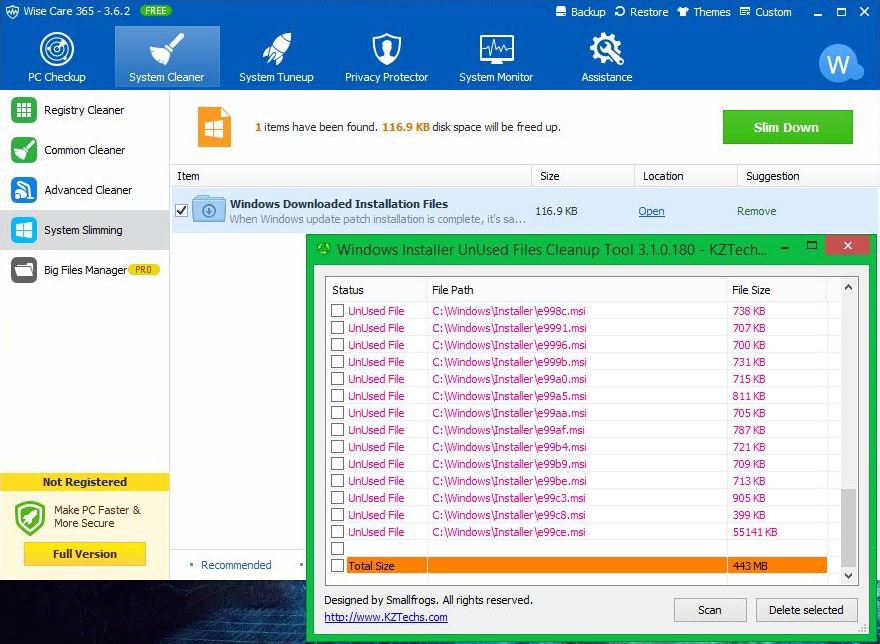Click the Remove suggestion text
The height and width of the screenshot is (644, 880).
pos(757,211)
